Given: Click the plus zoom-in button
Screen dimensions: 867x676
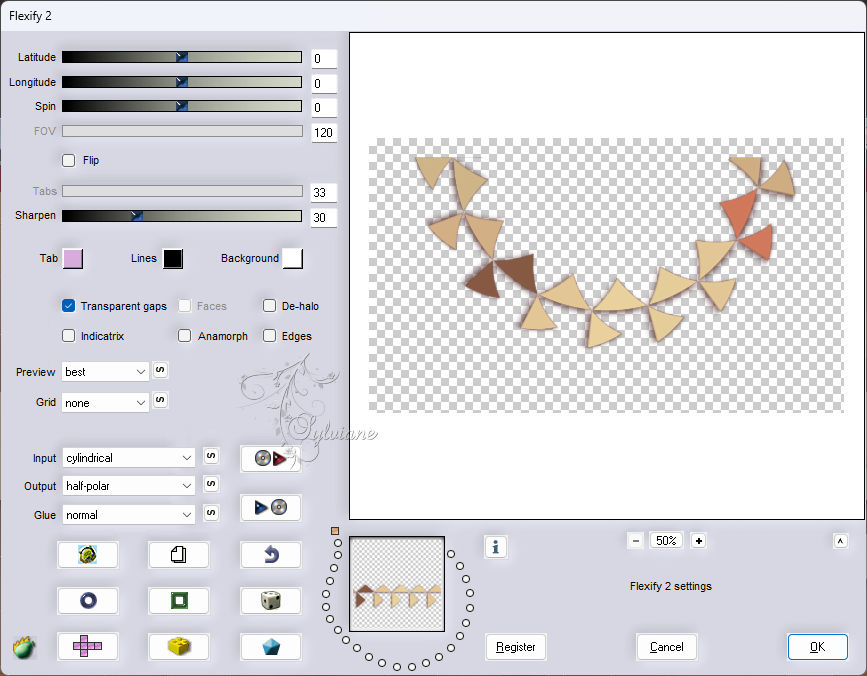Looking at the screenshot, I should pyautogui.click(x=698, y=541).
